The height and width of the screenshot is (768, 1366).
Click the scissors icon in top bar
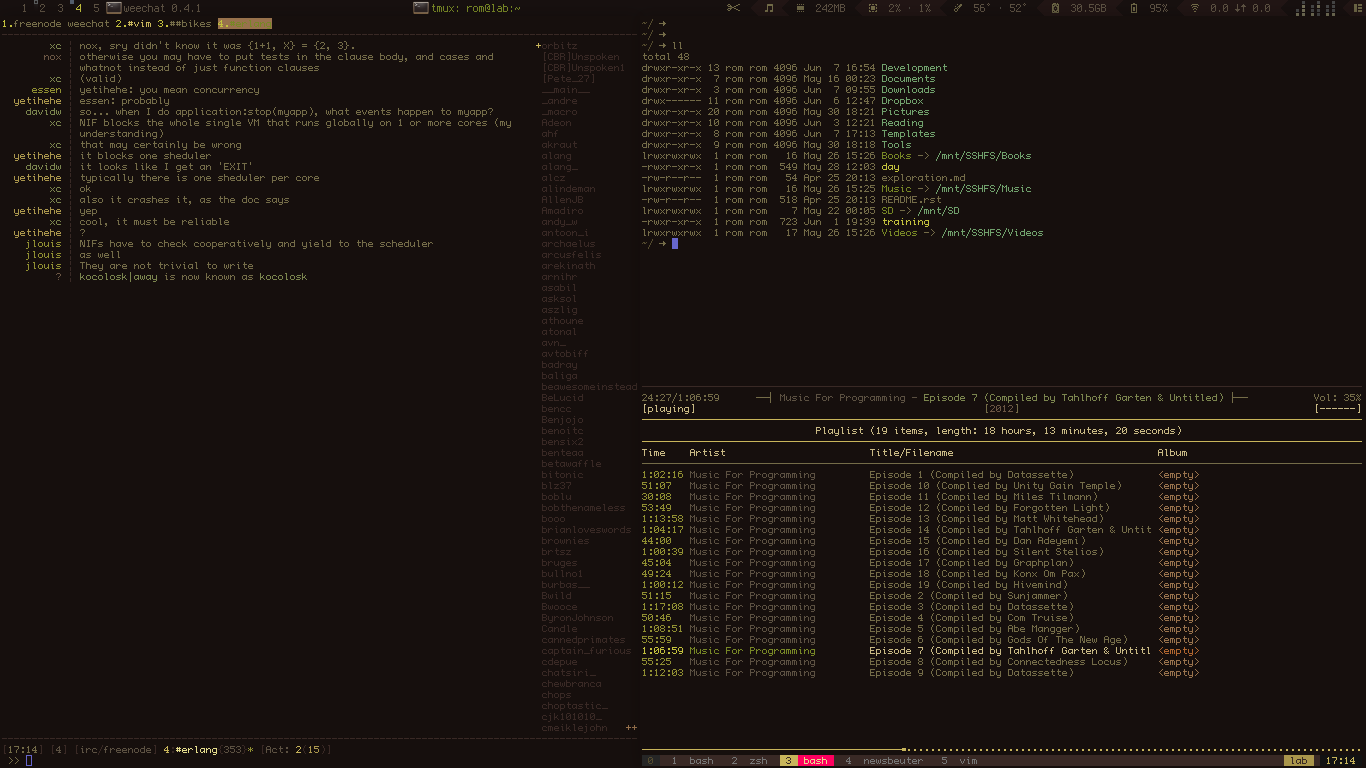pos(733,8)
